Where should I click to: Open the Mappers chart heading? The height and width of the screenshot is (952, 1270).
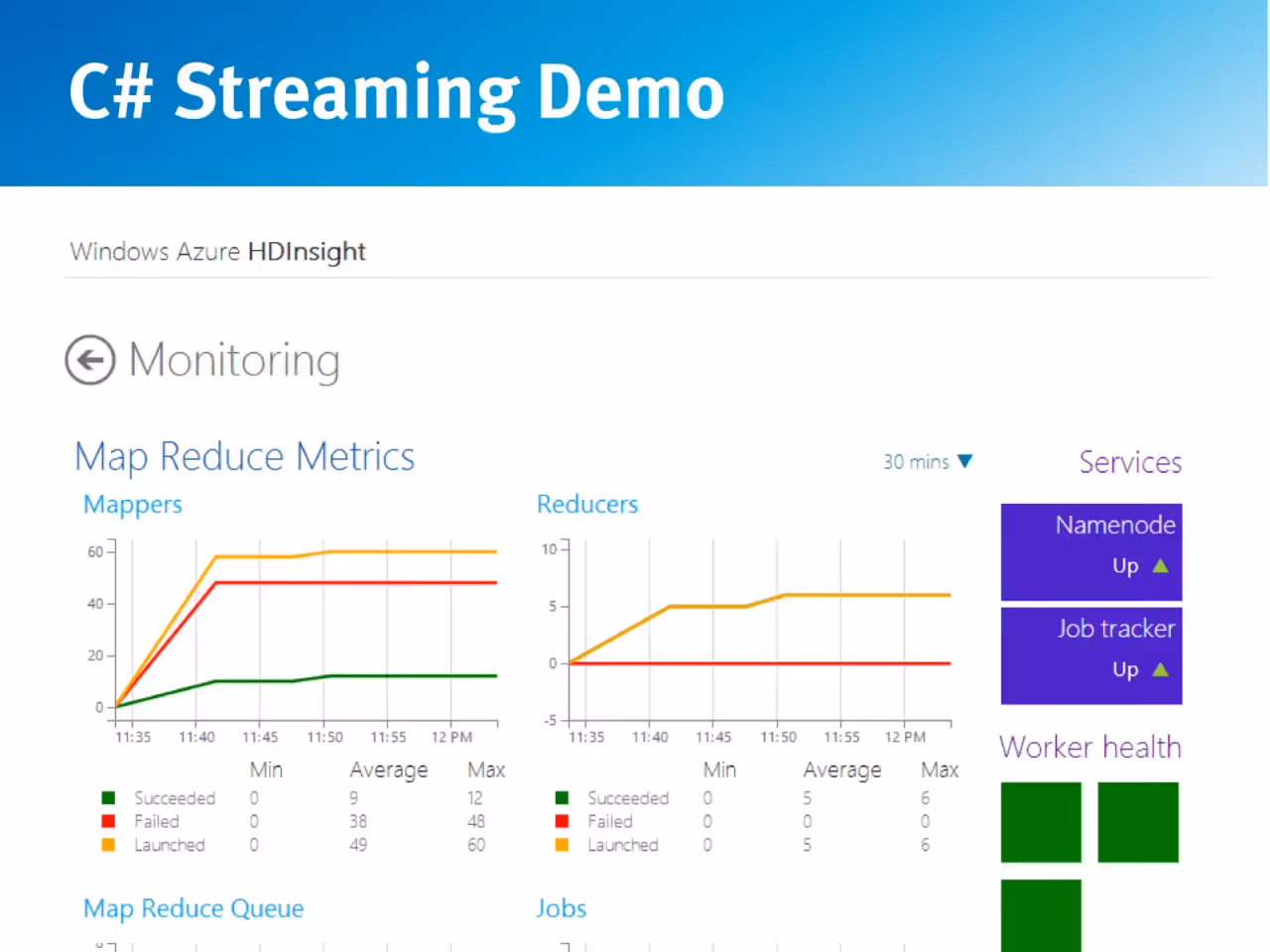(x=133, y=505)
